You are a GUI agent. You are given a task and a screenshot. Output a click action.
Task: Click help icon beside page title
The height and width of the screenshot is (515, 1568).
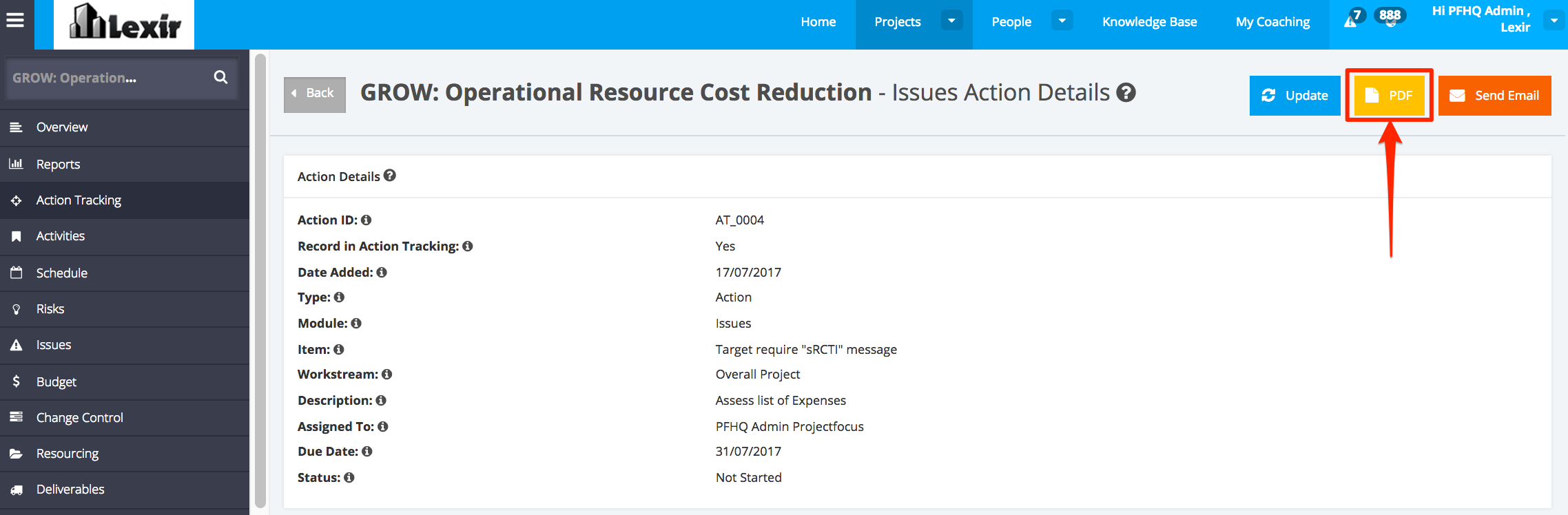coord(1126,92)
